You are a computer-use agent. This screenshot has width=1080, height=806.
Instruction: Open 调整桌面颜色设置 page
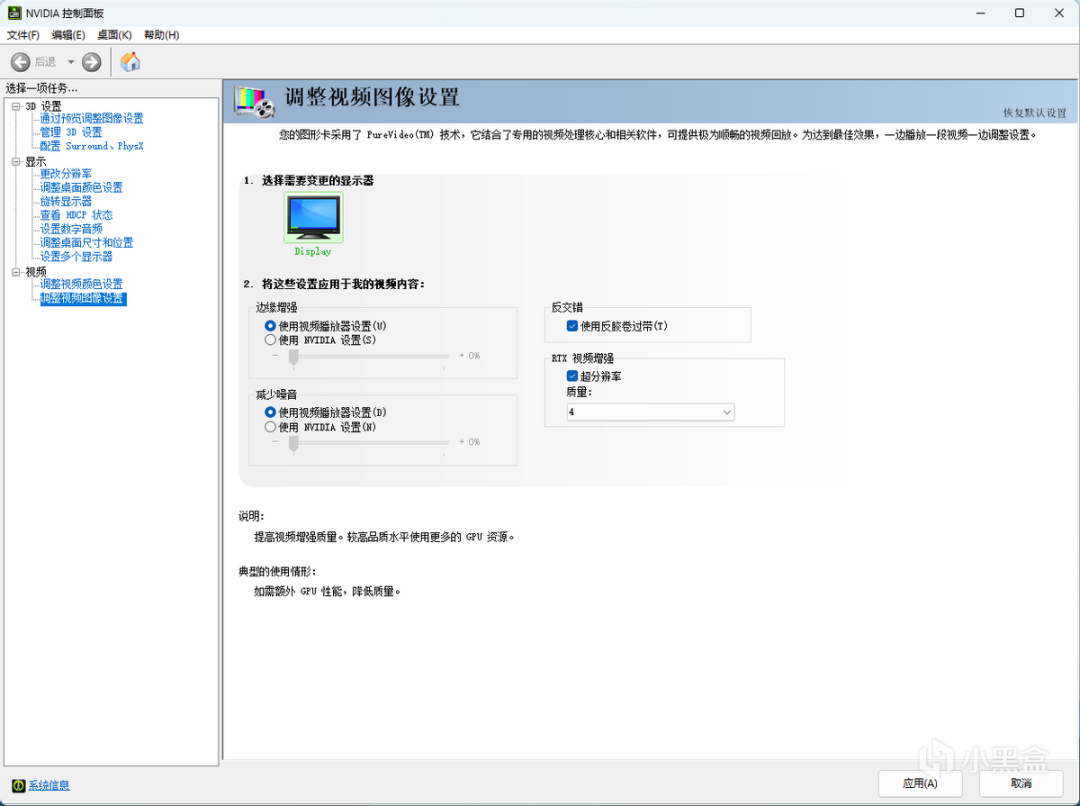(x=81, y=187)
